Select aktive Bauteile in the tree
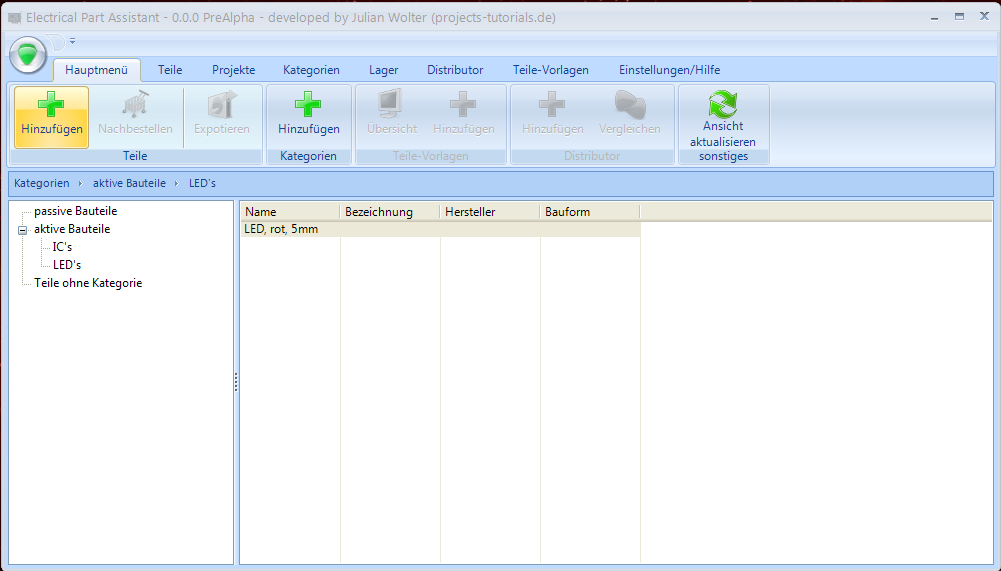 72,229
